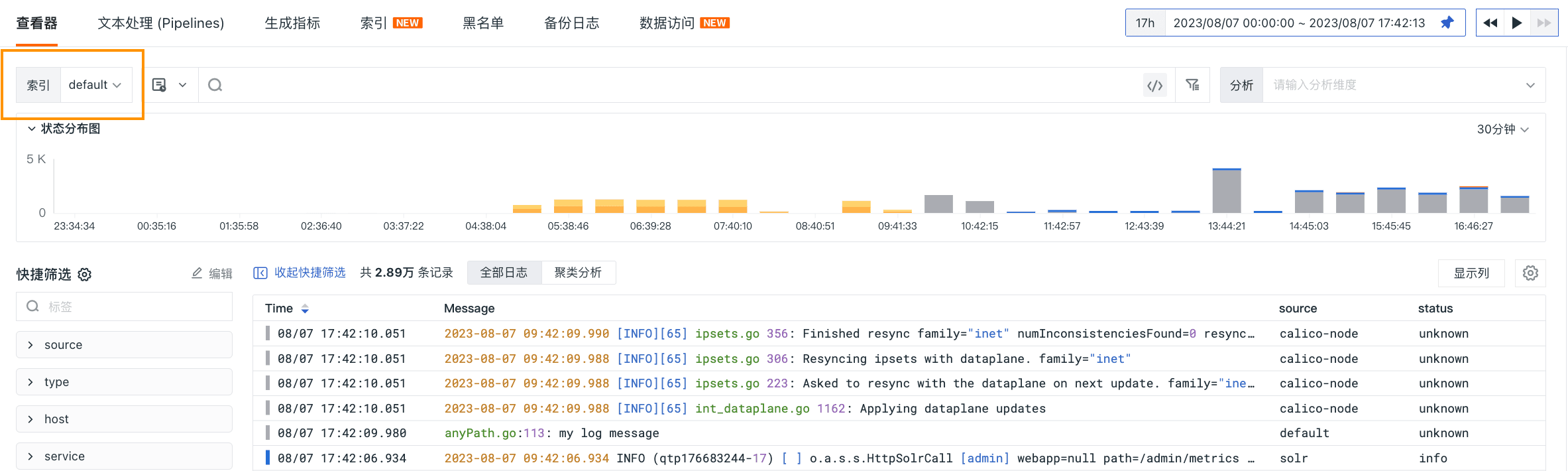1568x471 pixels.
Task: Open the 30分钟 interval dropdown
Action: [x=1502, y=129]
